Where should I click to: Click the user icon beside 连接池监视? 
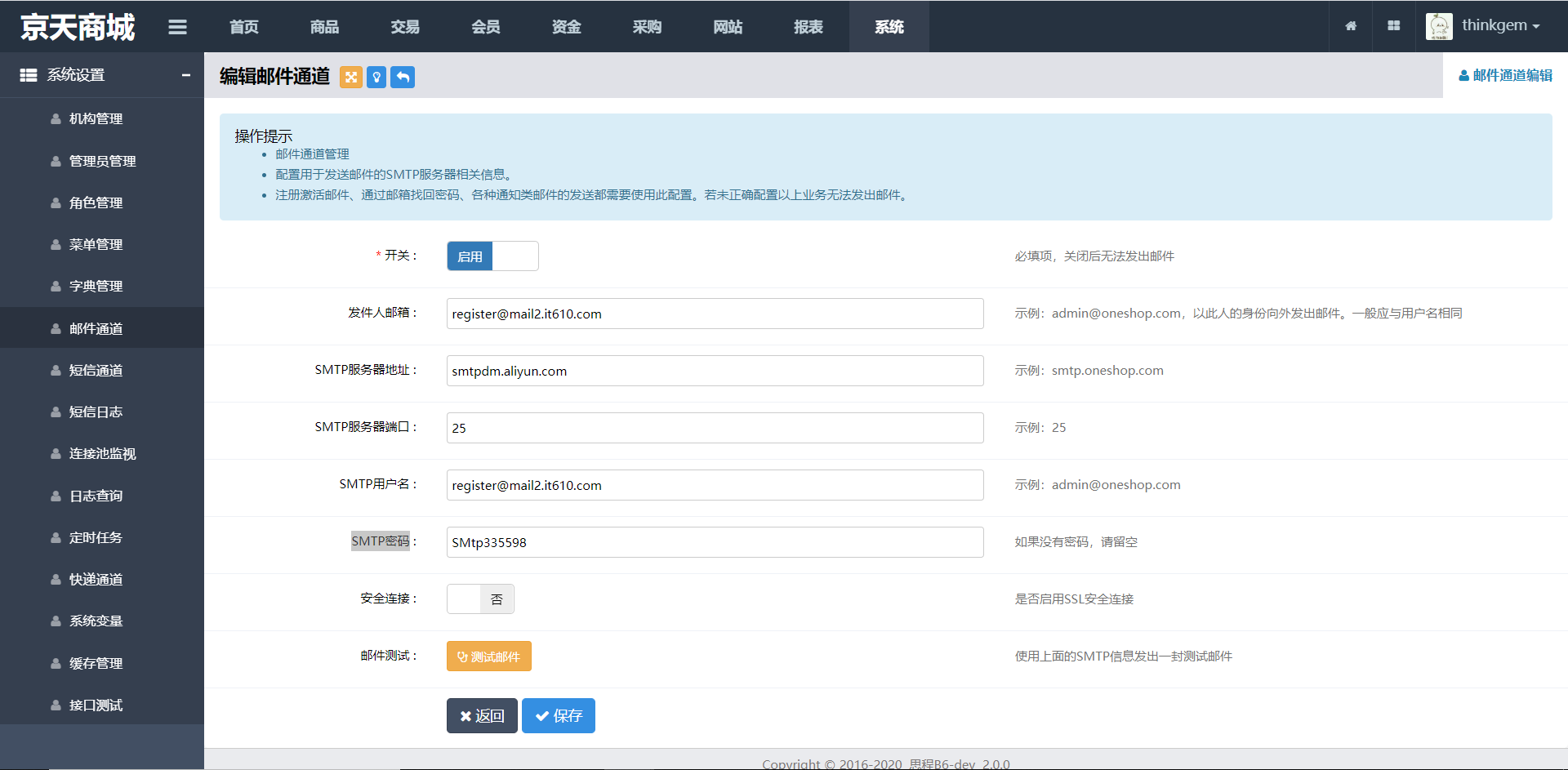click(x=56, y=454)
